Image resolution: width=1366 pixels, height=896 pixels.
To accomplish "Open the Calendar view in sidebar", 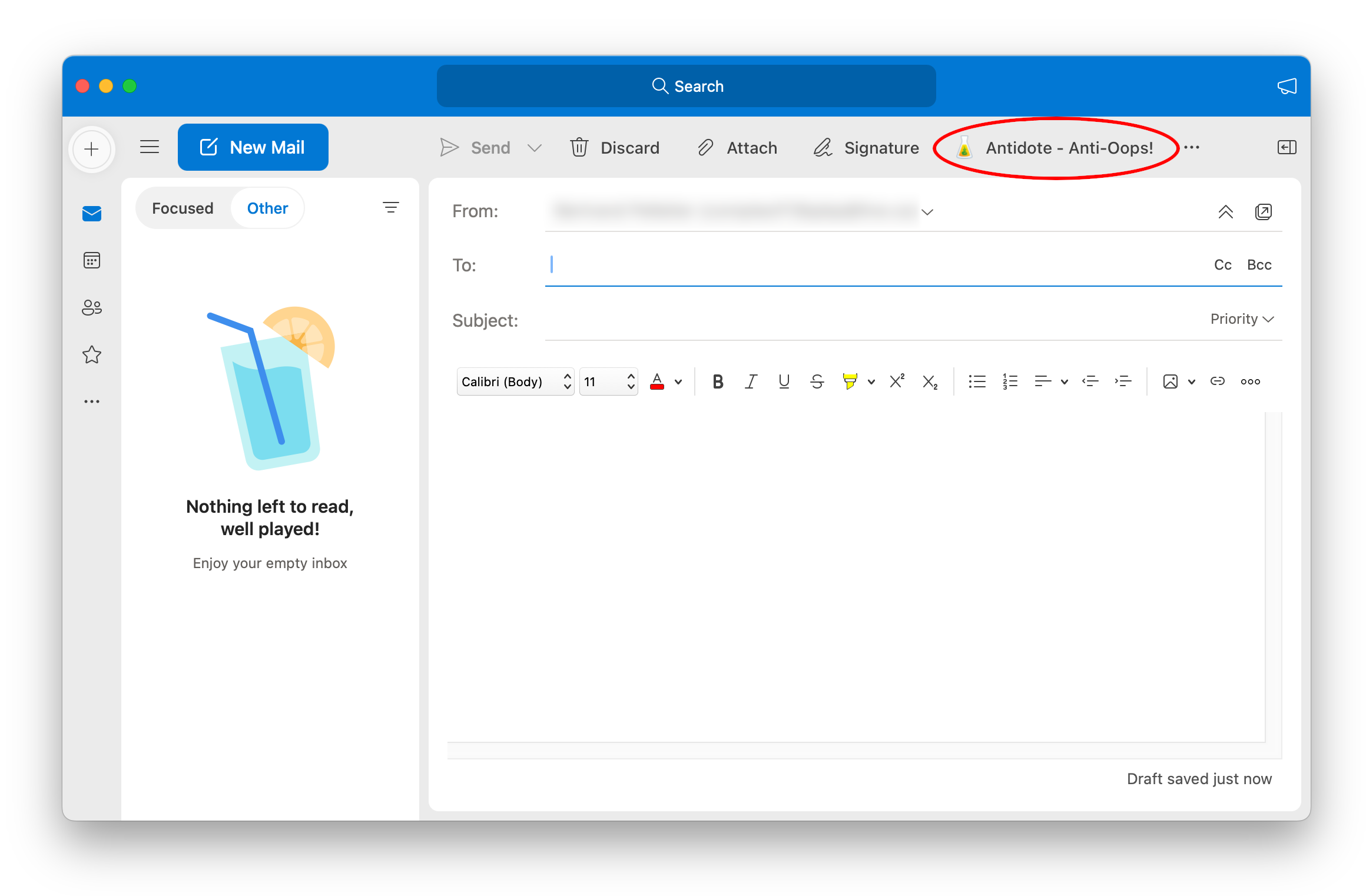I will 92,260.
